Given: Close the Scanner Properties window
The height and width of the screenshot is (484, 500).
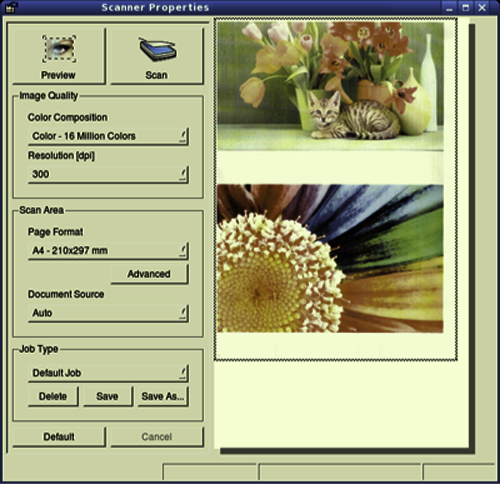Looking at the screenshot, I should [482, 8].
